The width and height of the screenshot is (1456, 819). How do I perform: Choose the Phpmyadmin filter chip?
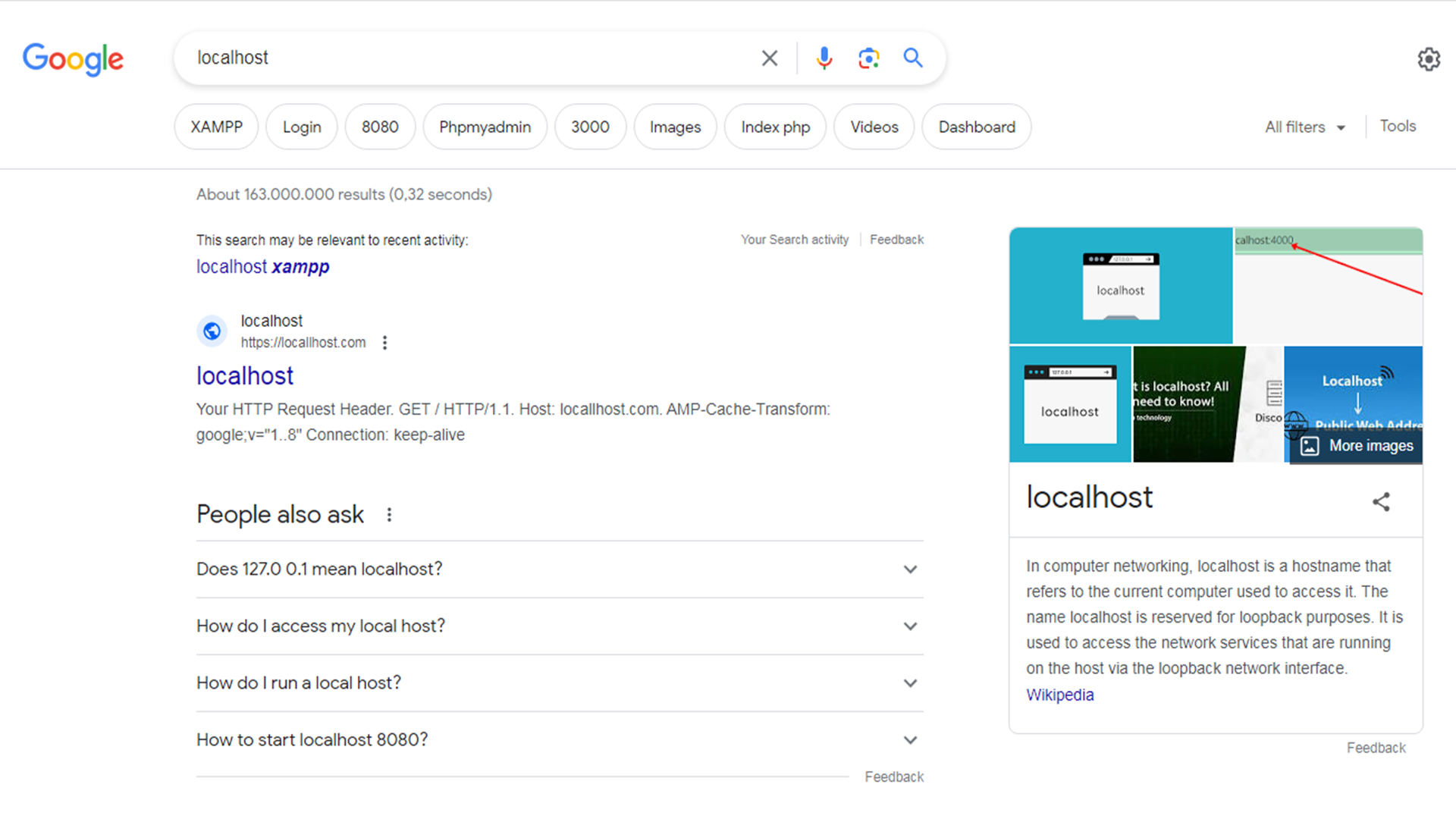(x=485, y=127)
